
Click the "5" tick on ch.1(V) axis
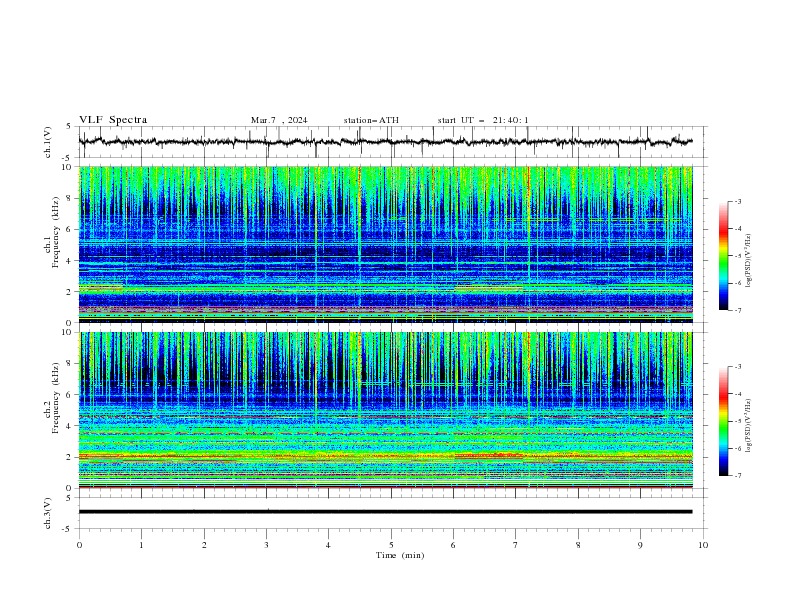click(69, 126)
